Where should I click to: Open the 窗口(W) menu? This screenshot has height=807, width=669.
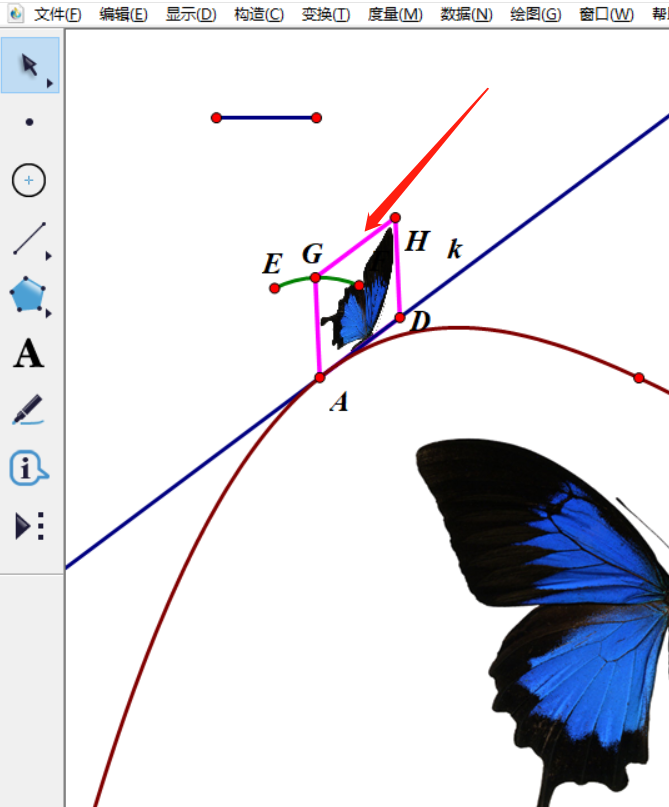(x=606, y=14)
